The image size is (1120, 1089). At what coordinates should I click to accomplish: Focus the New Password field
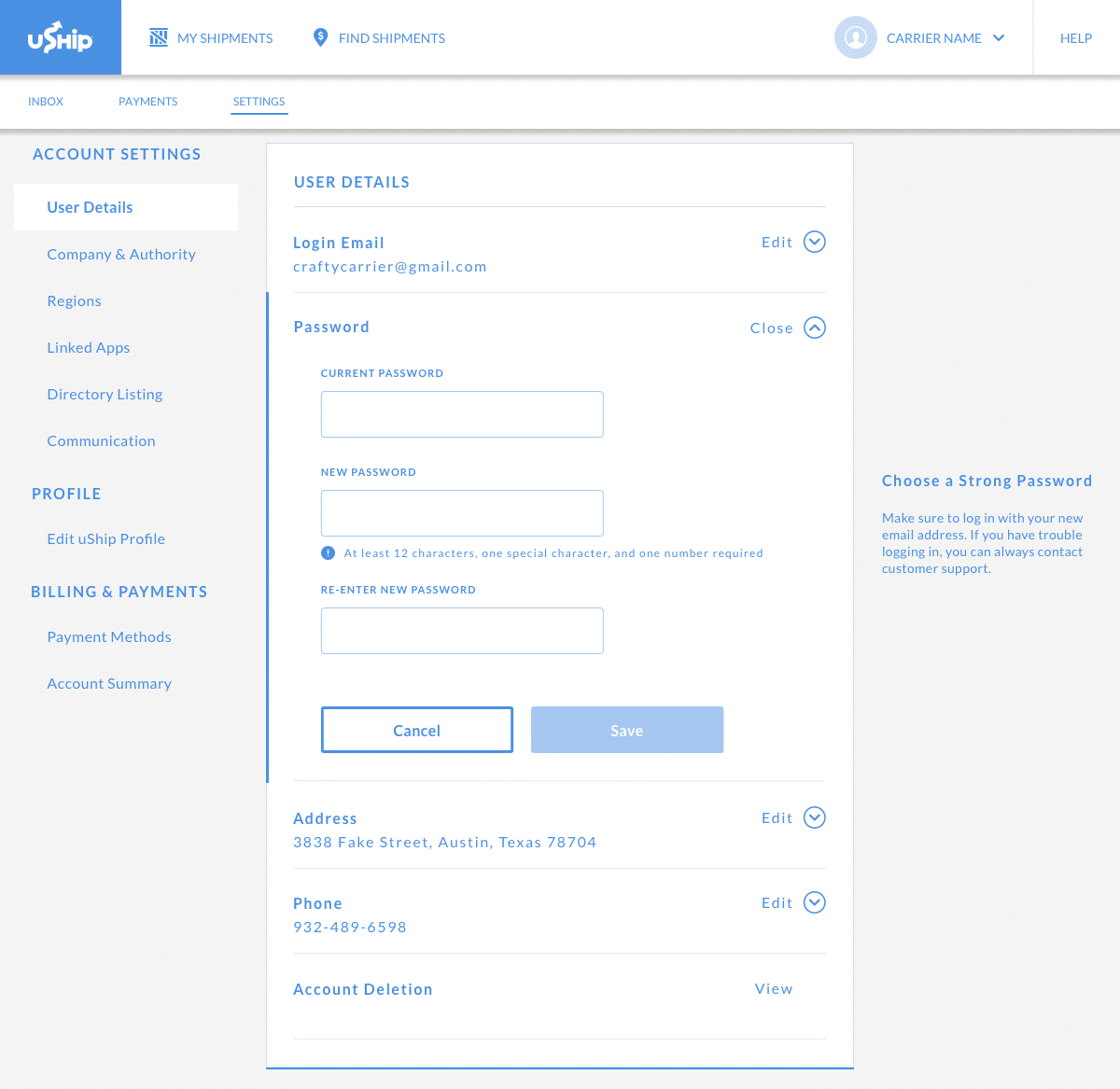pyautogui.click(x=462, y=513)
